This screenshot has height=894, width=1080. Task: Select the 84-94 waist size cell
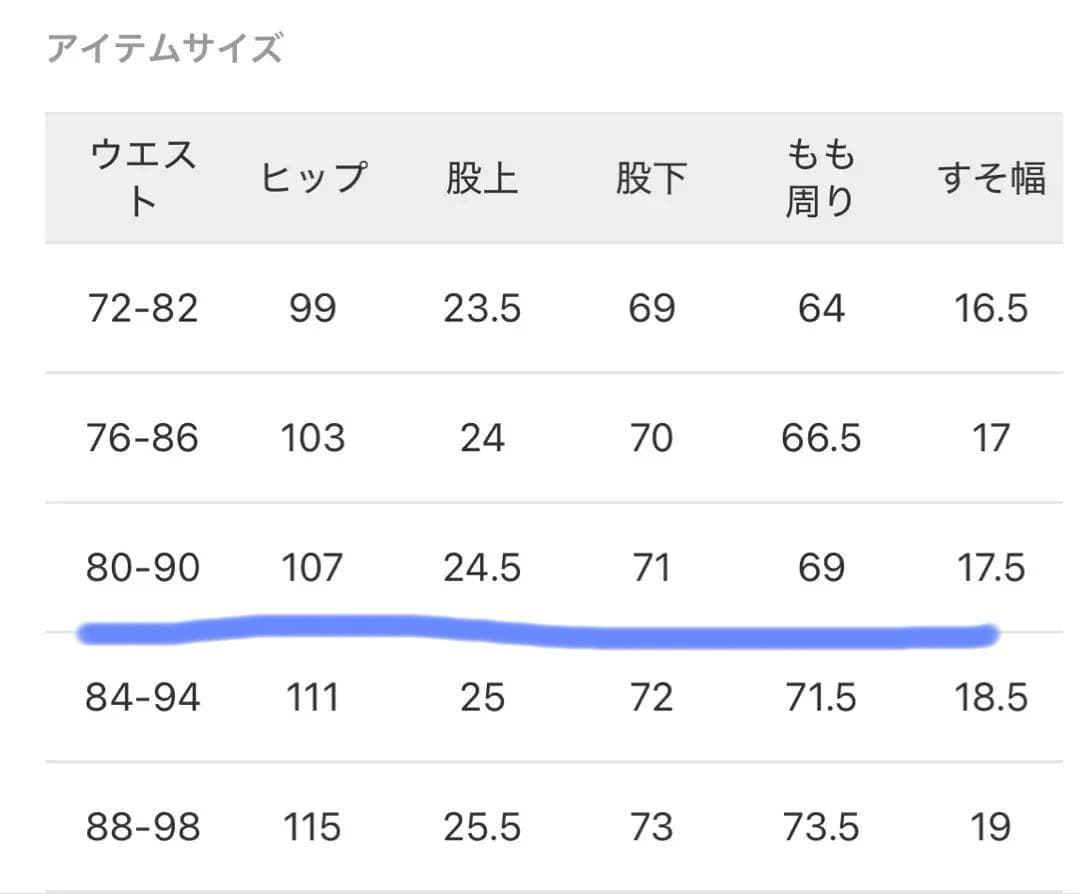(x=142, y=697)
